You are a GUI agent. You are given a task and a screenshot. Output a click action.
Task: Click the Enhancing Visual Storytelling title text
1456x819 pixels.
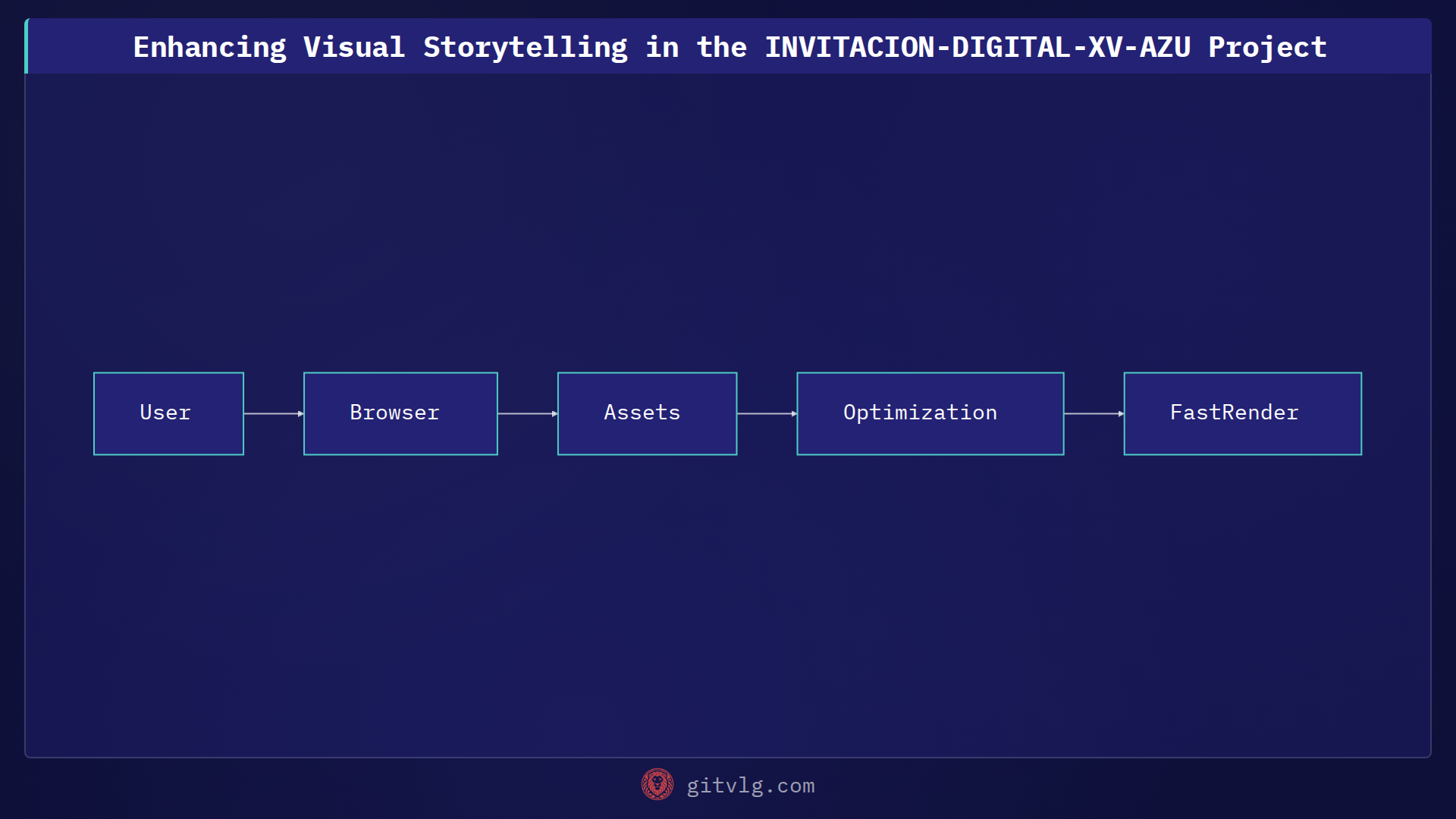[x=730, y=47]
